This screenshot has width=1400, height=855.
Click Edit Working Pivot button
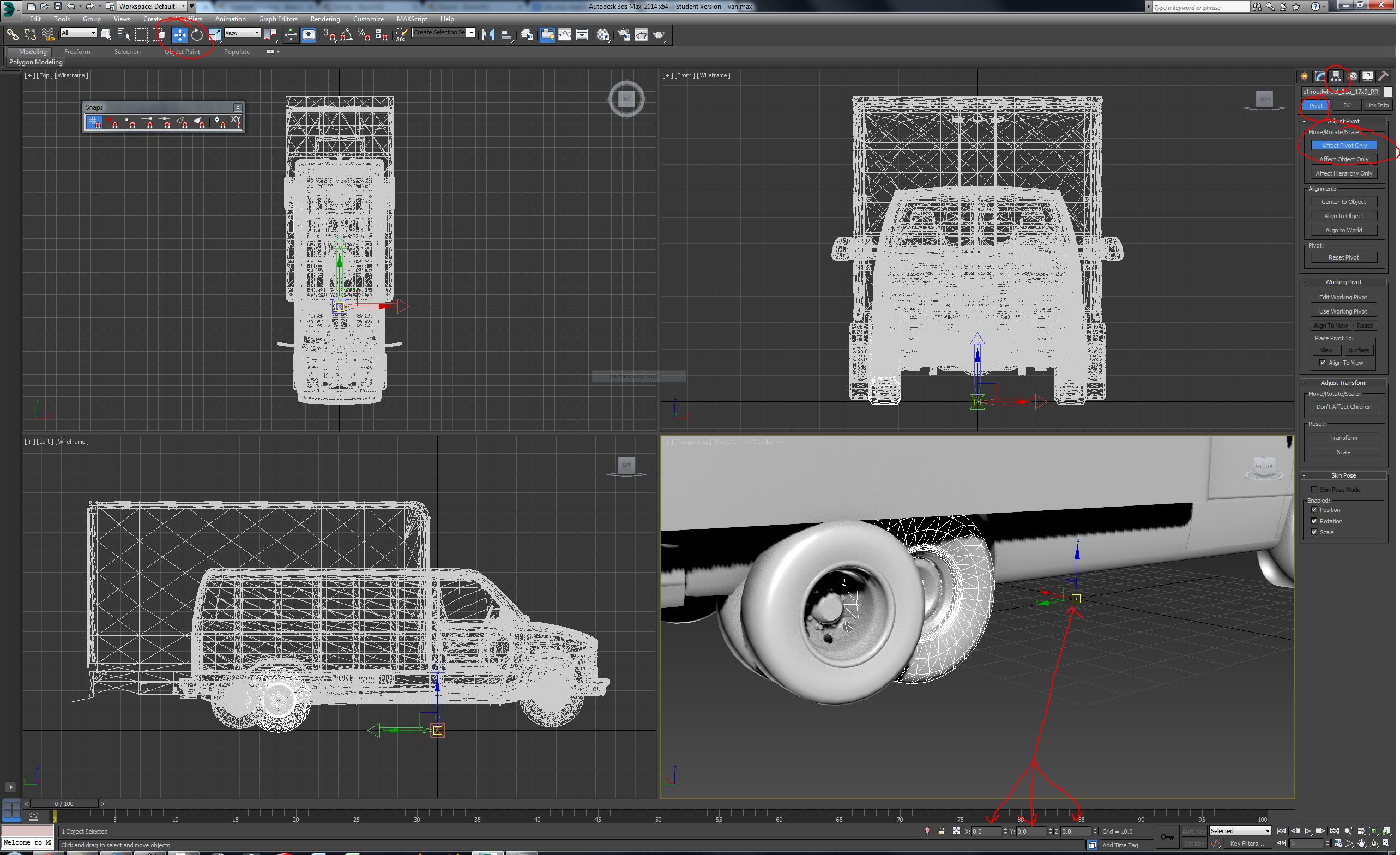[1344, 297]
